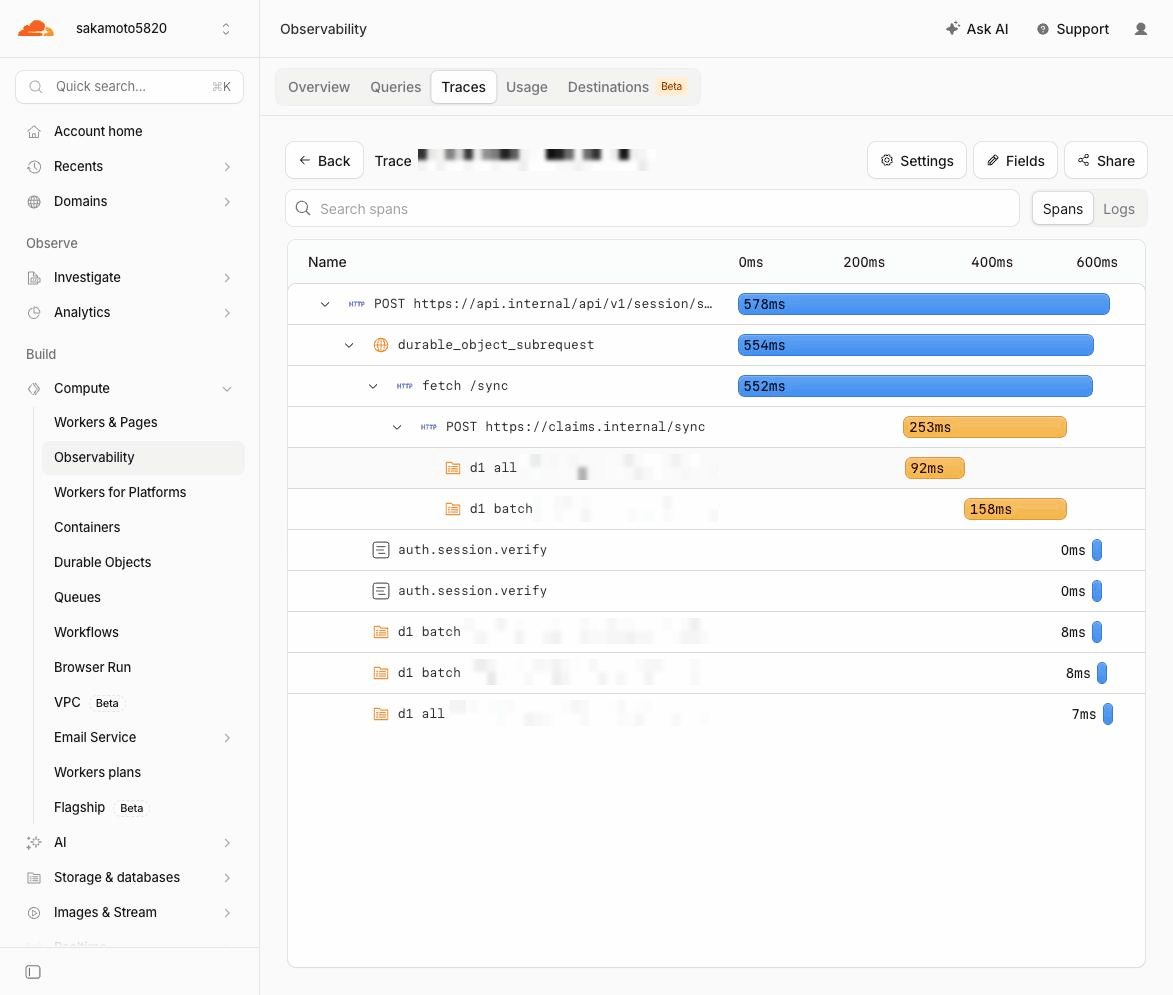Open the account switcher for sakamoto5820

226,29
